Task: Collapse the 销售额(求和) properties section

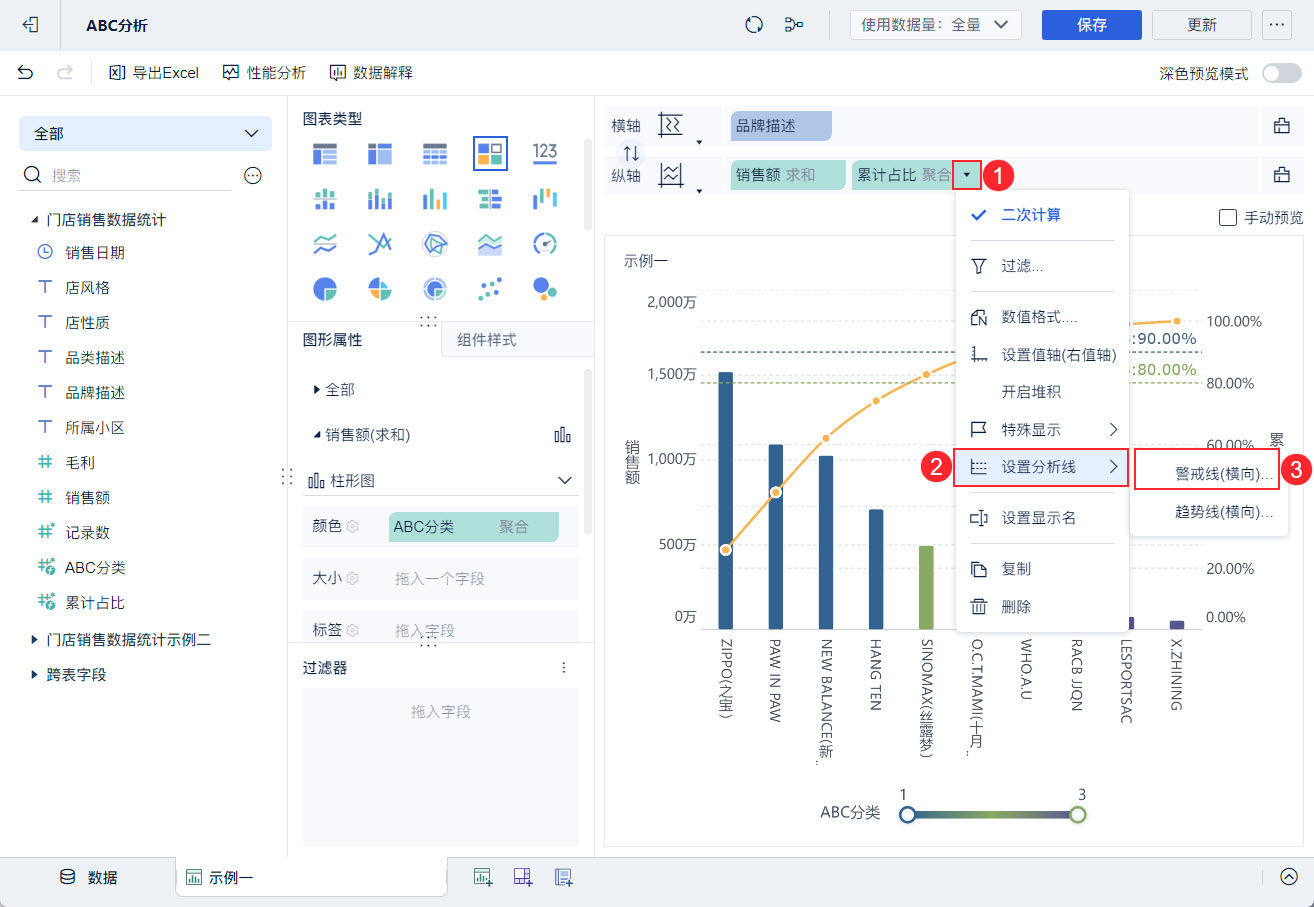Action: (x=318, y=435)
